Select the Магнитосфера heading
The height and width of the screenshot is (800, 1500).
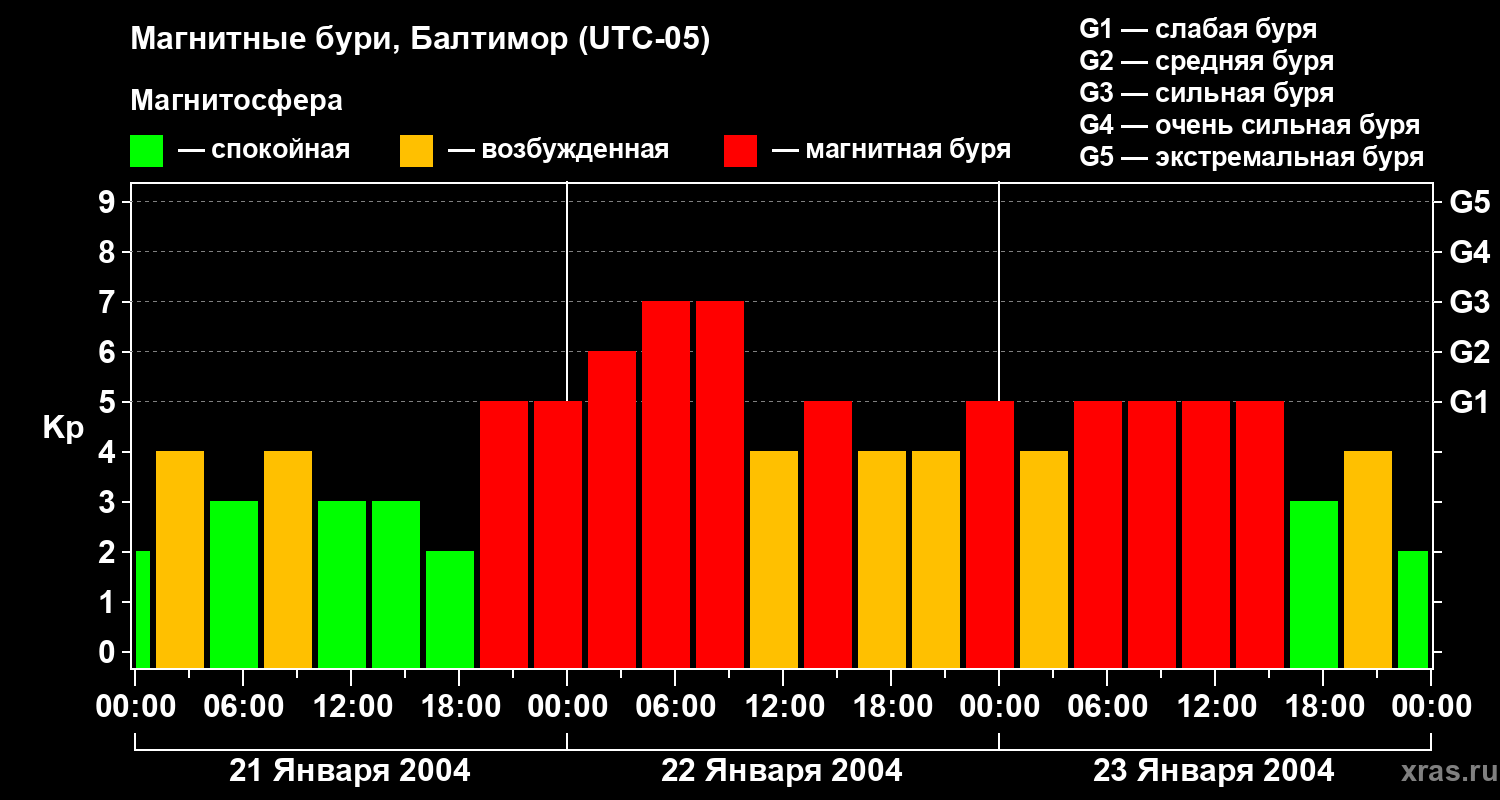[236, 101]
